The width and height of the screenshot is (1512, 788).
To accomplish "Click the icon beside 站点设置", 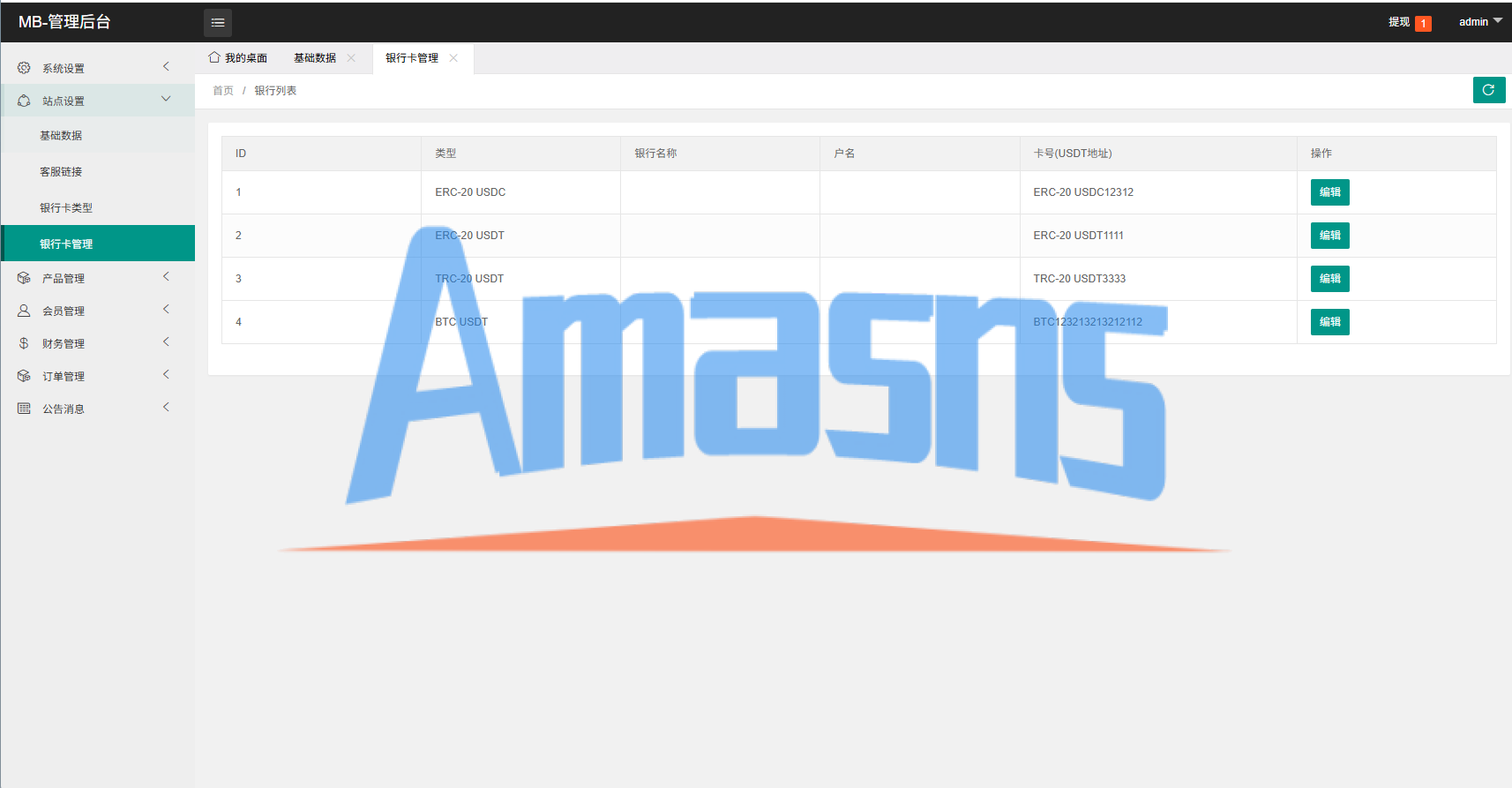I will click(x=24, y=101).
